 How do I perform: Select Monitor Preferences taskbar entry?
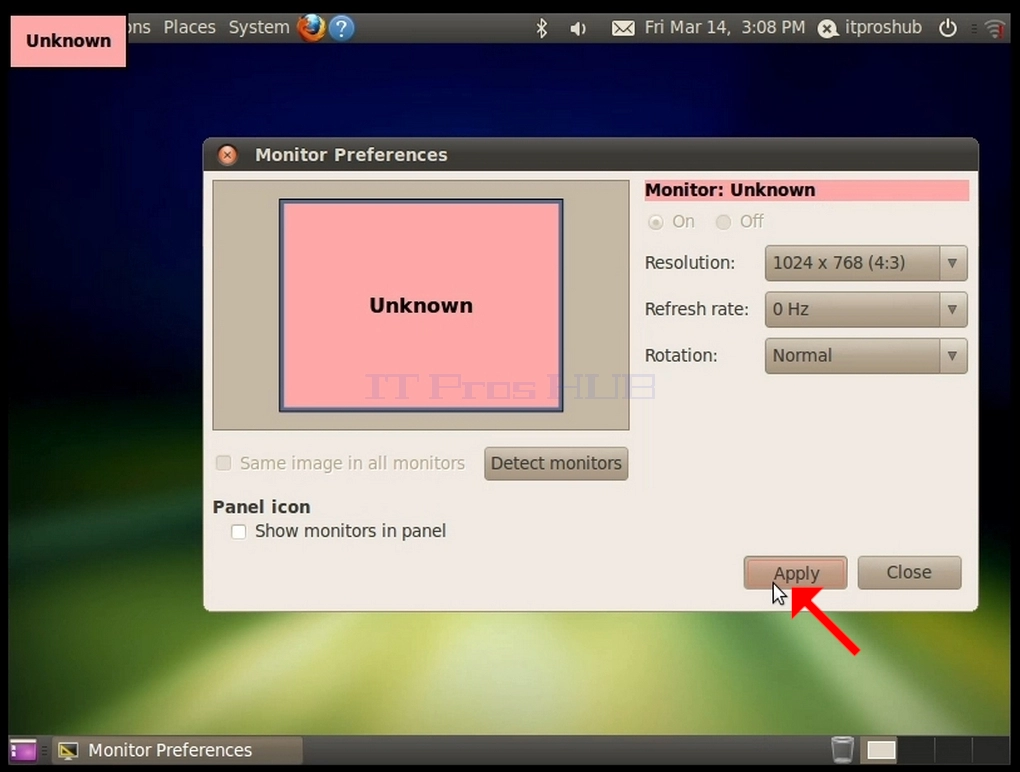pos(178,751)
